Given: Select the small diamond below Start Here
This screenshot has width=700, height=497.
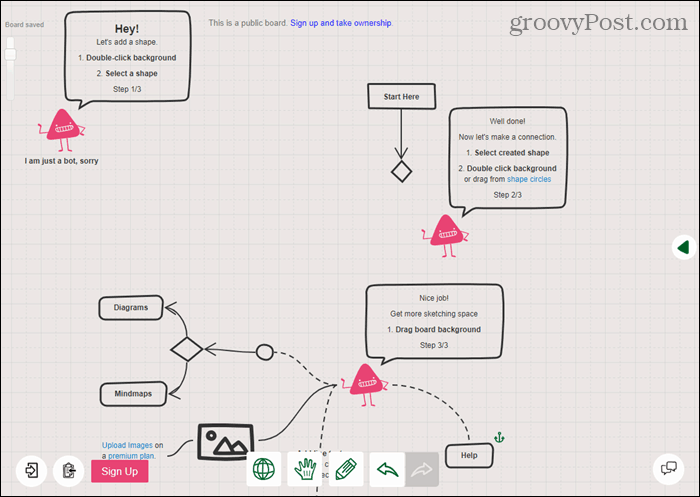Looking at the screenshot, I should coord(401,171).
